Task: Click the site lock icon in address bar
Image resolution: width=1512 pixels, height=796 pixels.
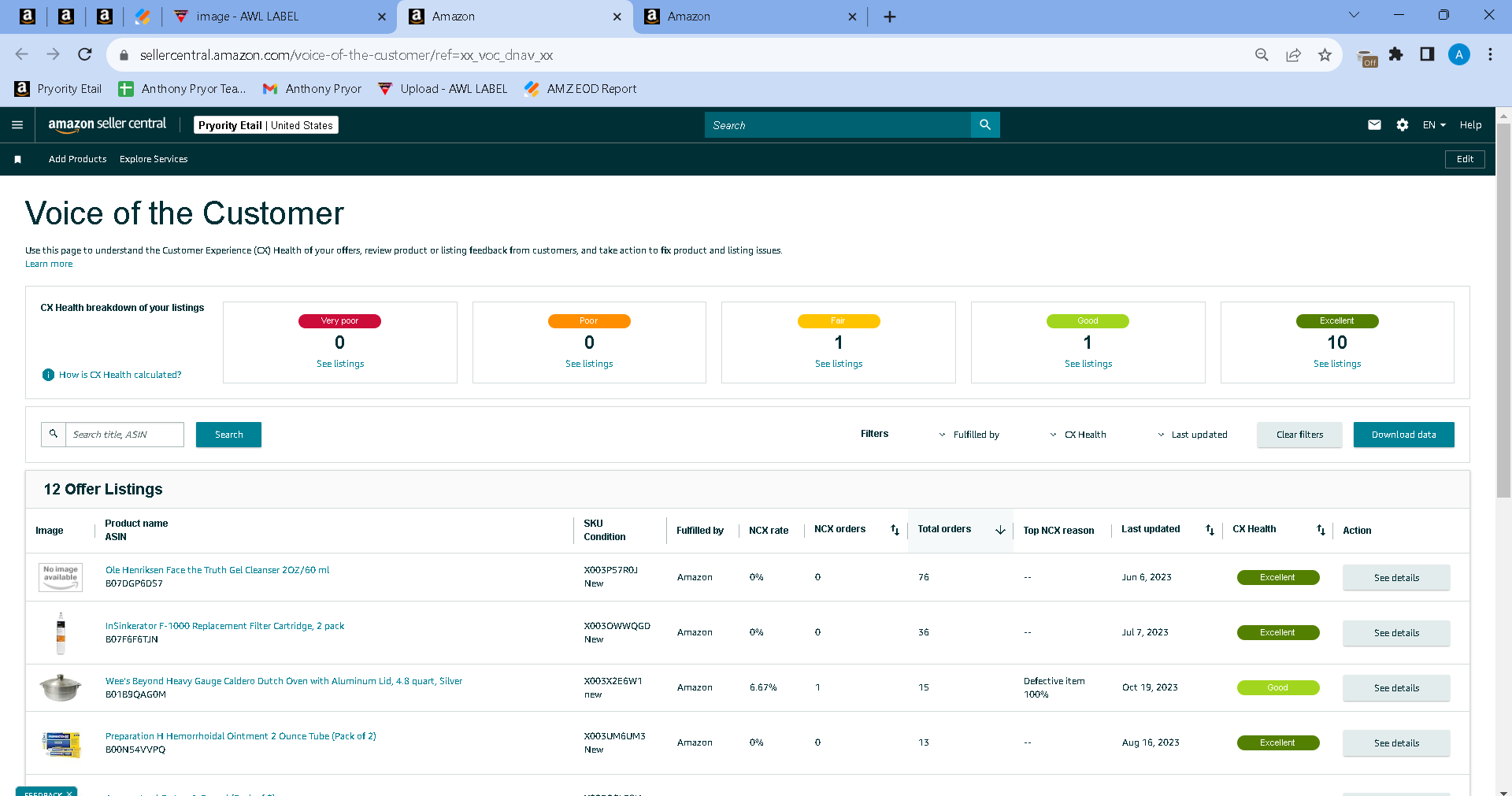Action: coord(124,55)
